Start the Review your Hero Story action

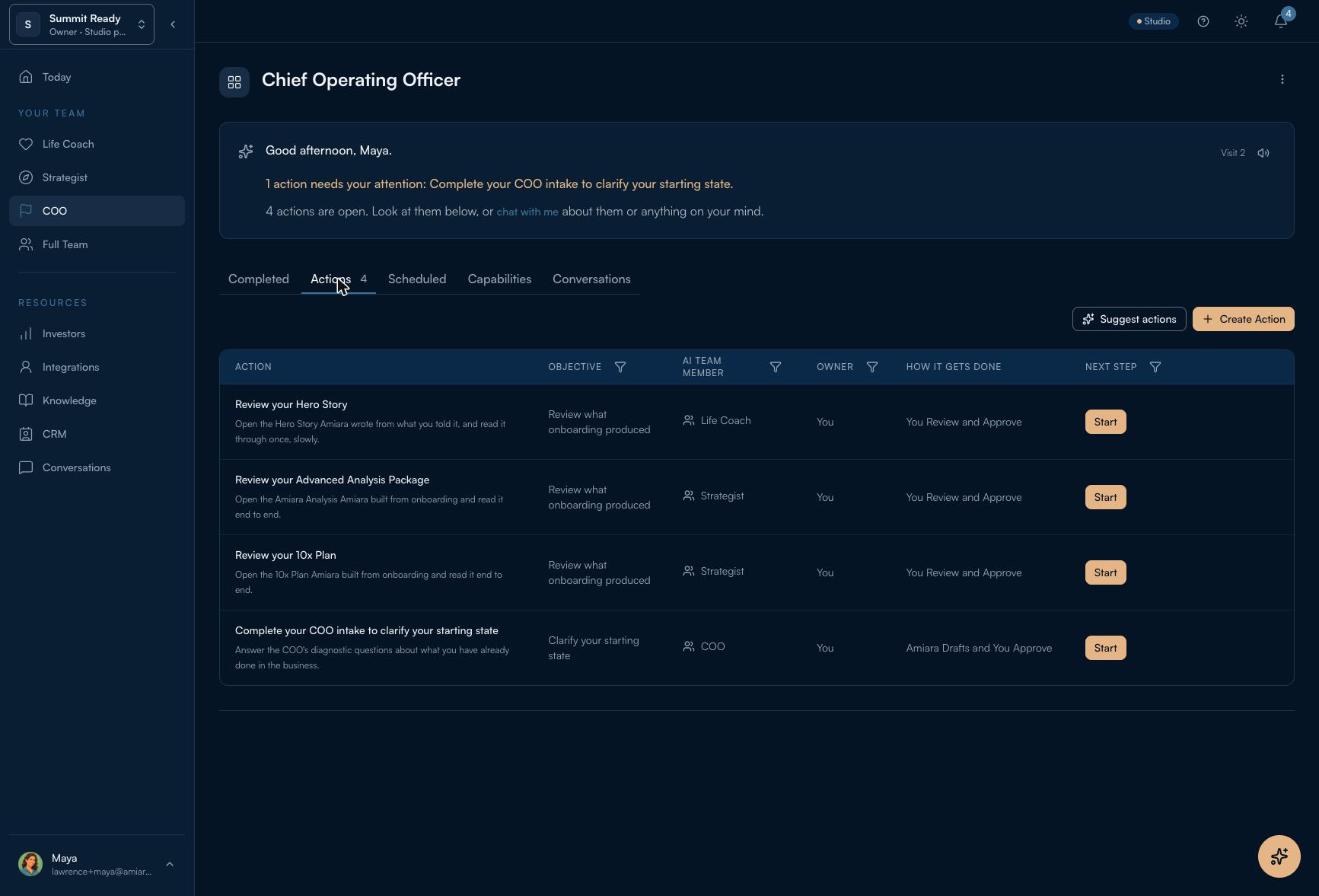1105,422
